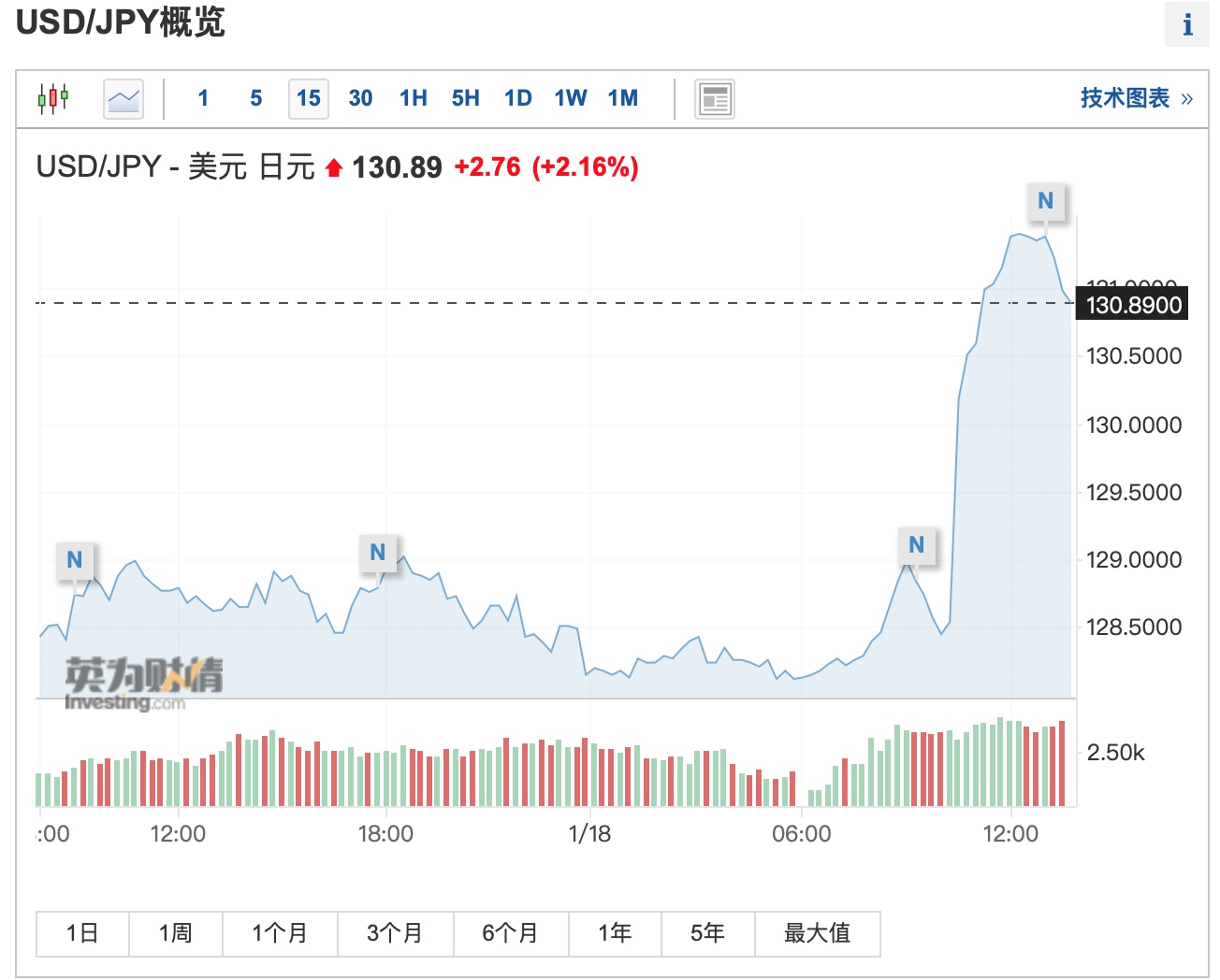Open the news panel layout icon

(715, 98)
